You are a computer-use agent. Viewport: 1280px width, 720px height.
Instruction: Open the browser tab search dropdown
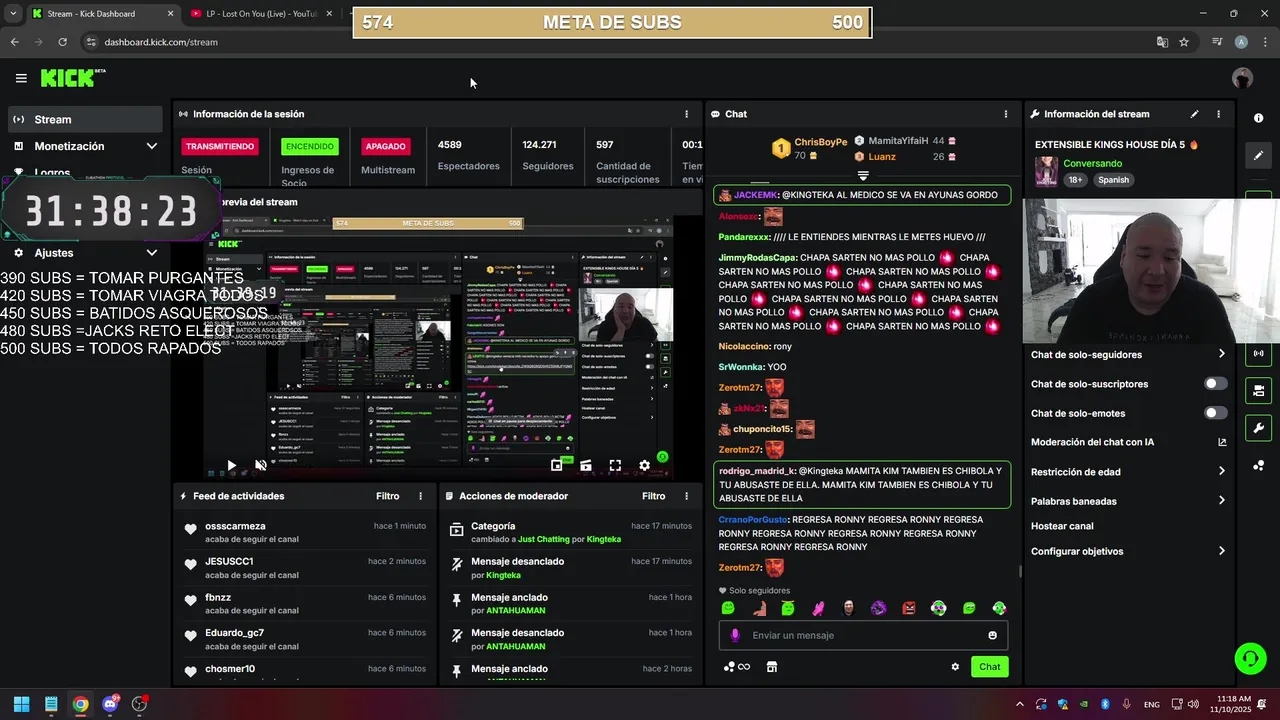pos(13,14)
